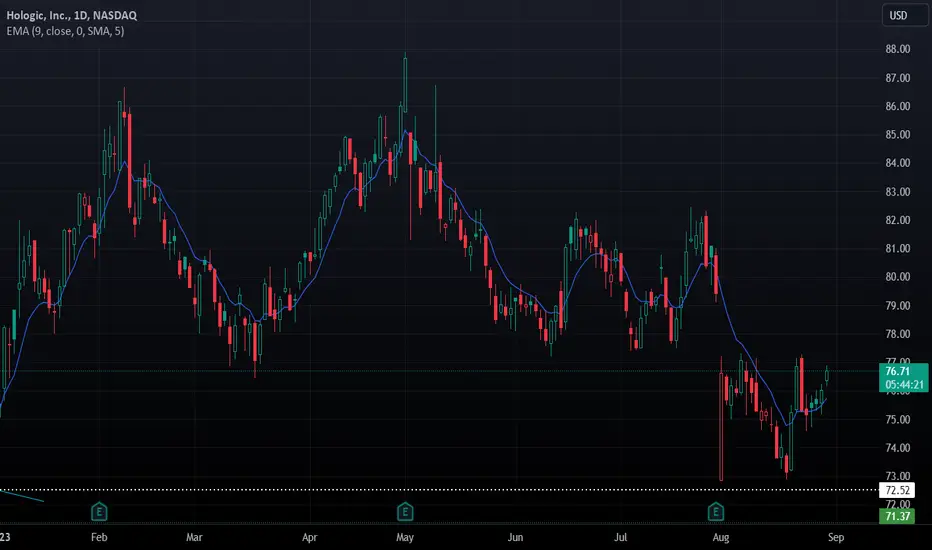Click the August earnings E marker

716,511
